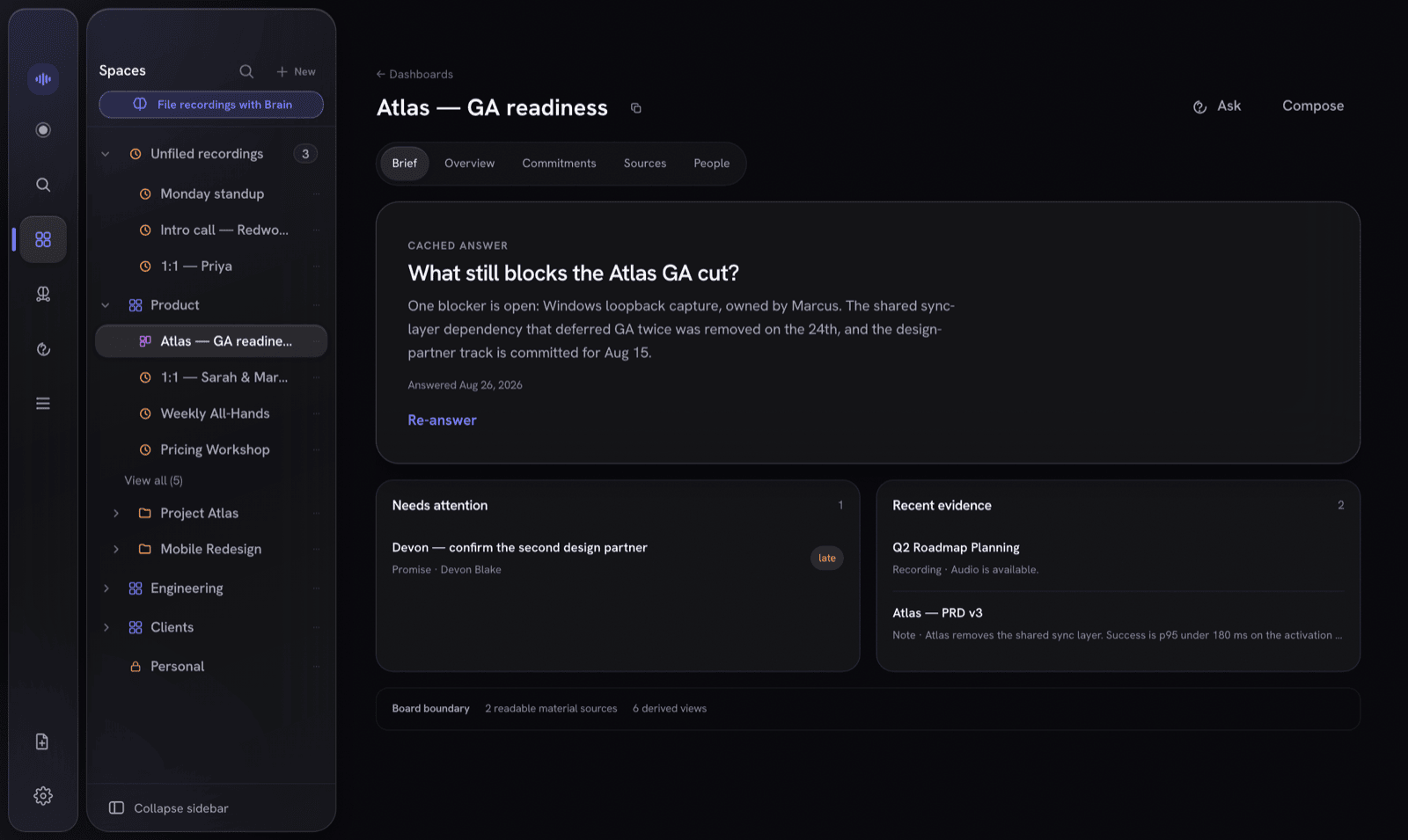
Task: Click the waveform logo icon in left rail
Action: click(42, 79)
